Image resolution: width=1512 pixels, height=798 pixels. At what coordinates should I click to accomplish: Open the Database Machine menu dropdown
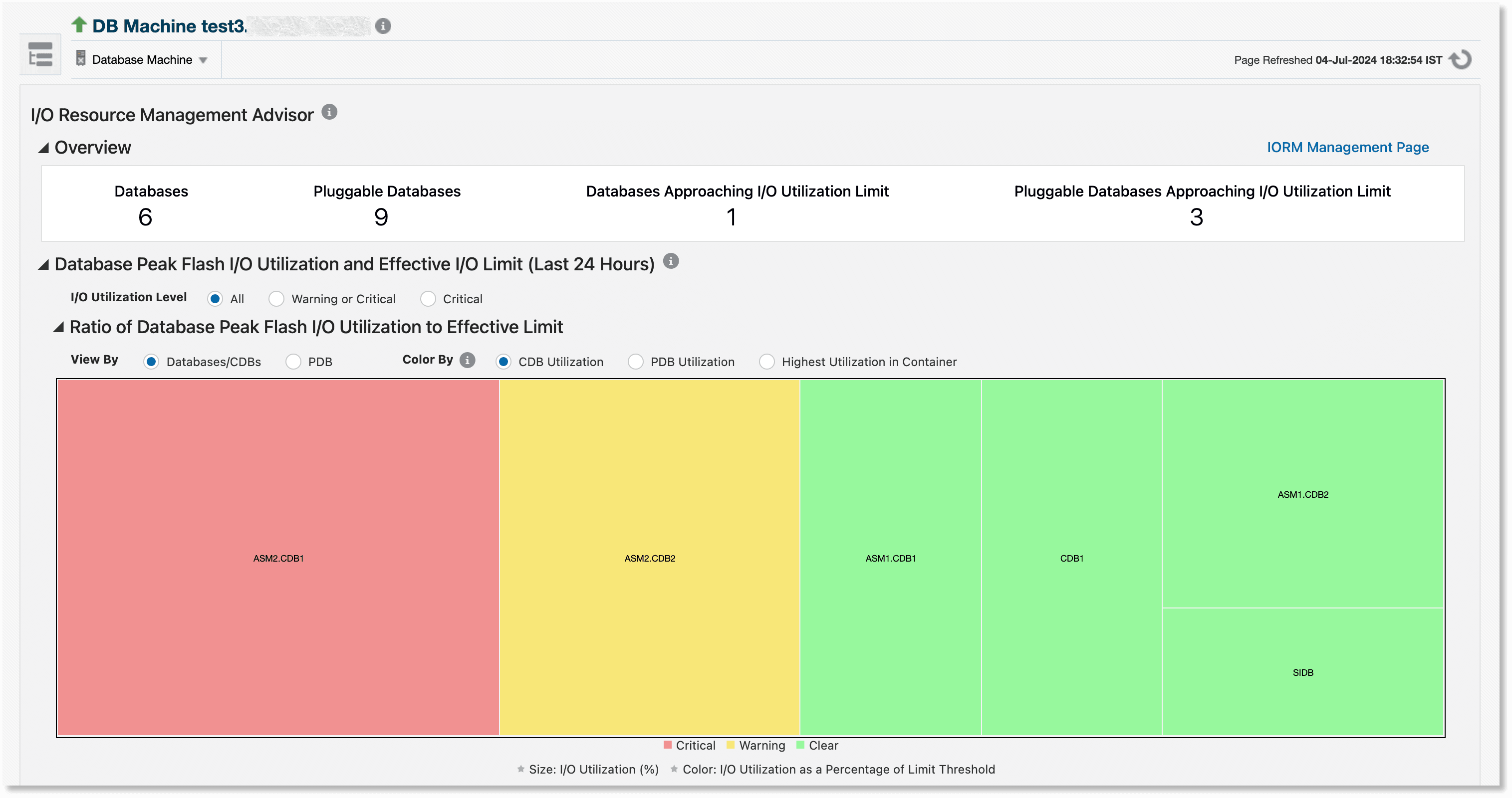[203, 59]
